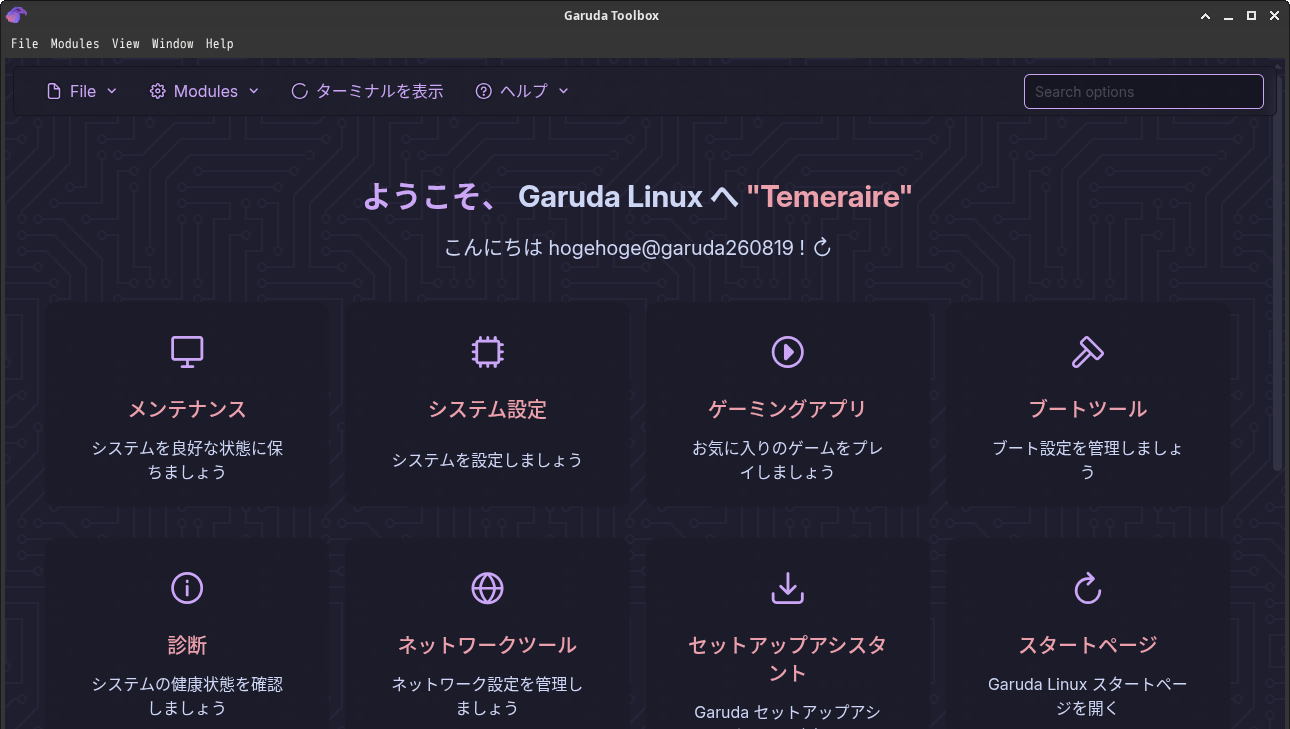Screen dimensions: 1290x729
Task: Click the gear icon beside Modules
Action: (x=157, y=91)
